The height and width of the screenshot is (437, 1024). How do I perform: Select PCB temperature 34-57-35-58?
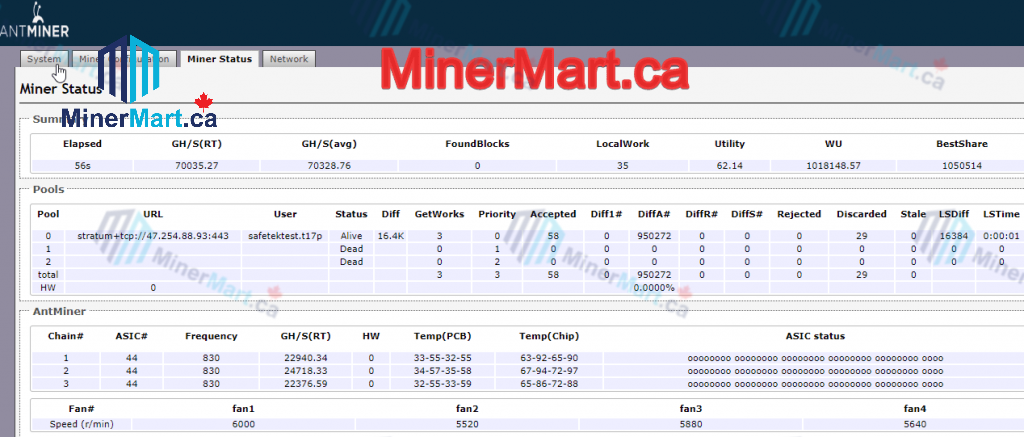(x=443, y=371)
